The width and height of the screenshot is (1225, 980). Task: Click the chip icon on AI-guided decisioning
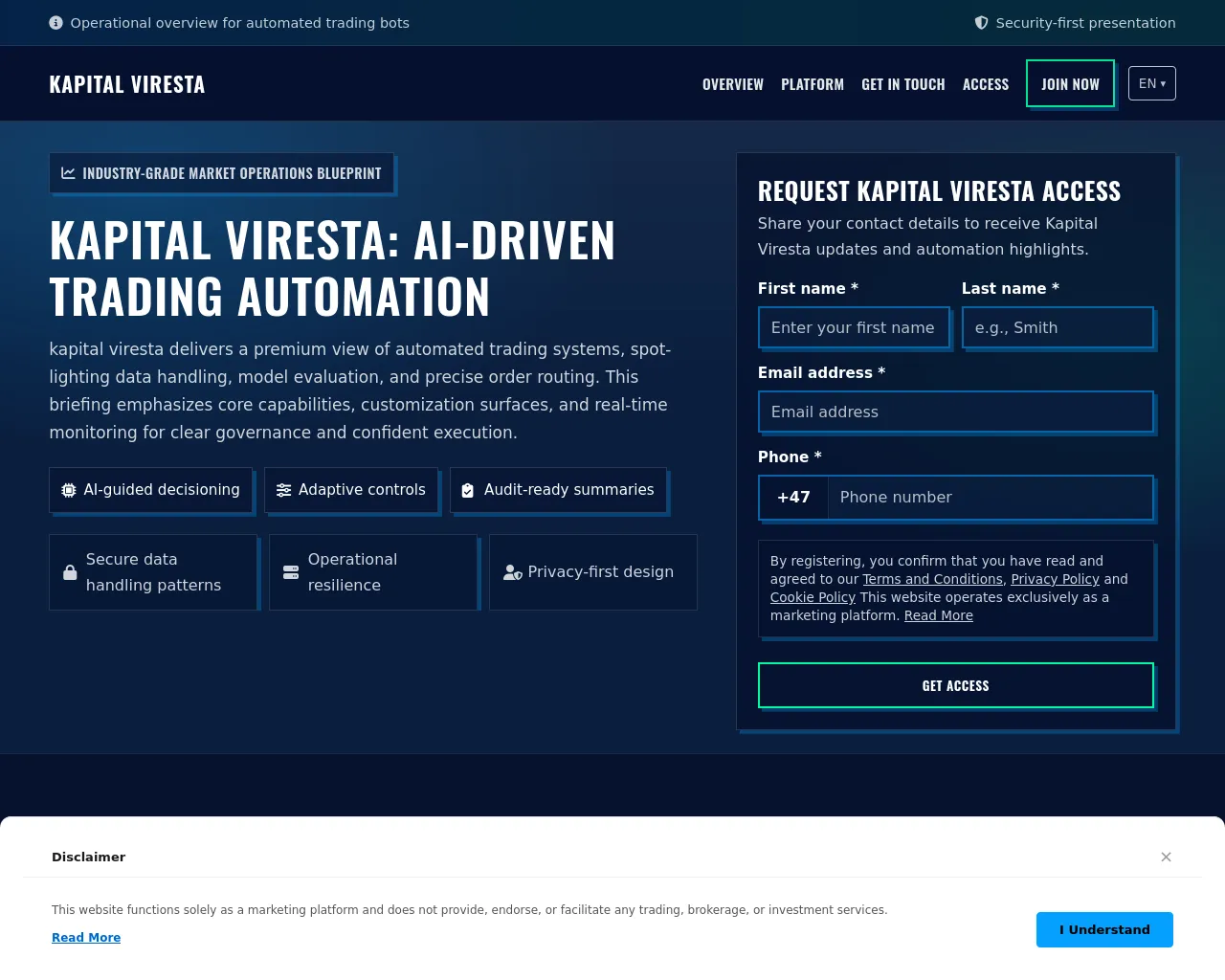69,490
